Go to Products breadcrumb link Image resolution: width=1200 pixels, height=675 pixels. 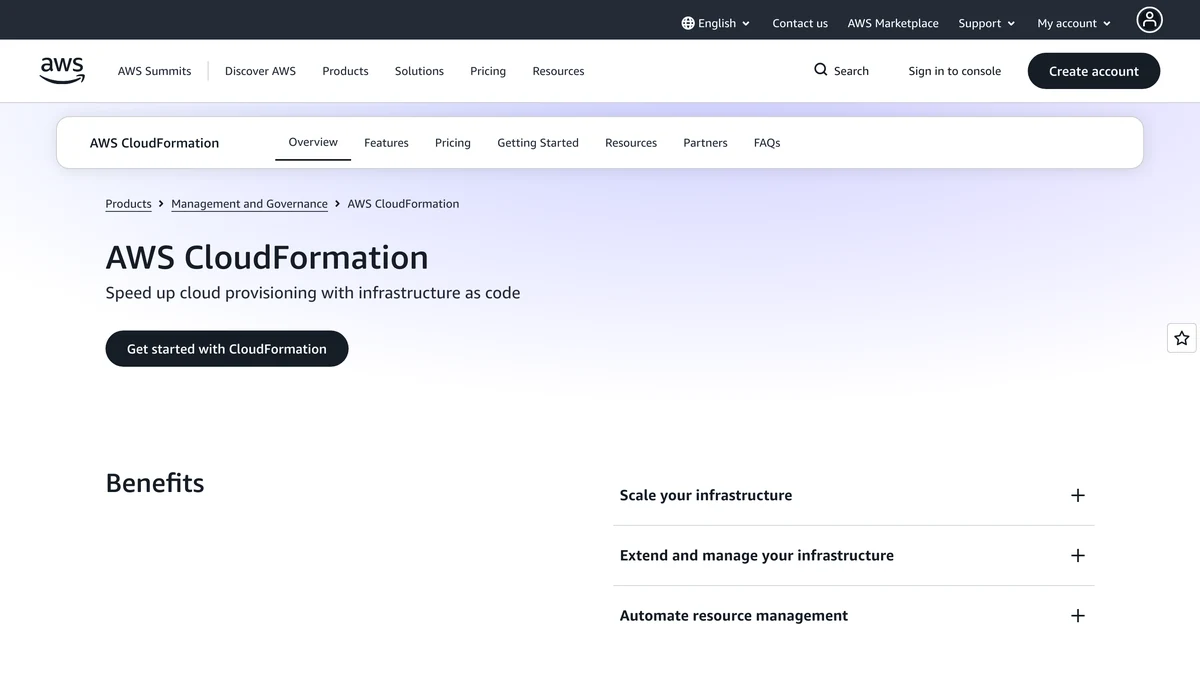click(x=129, y=204)
